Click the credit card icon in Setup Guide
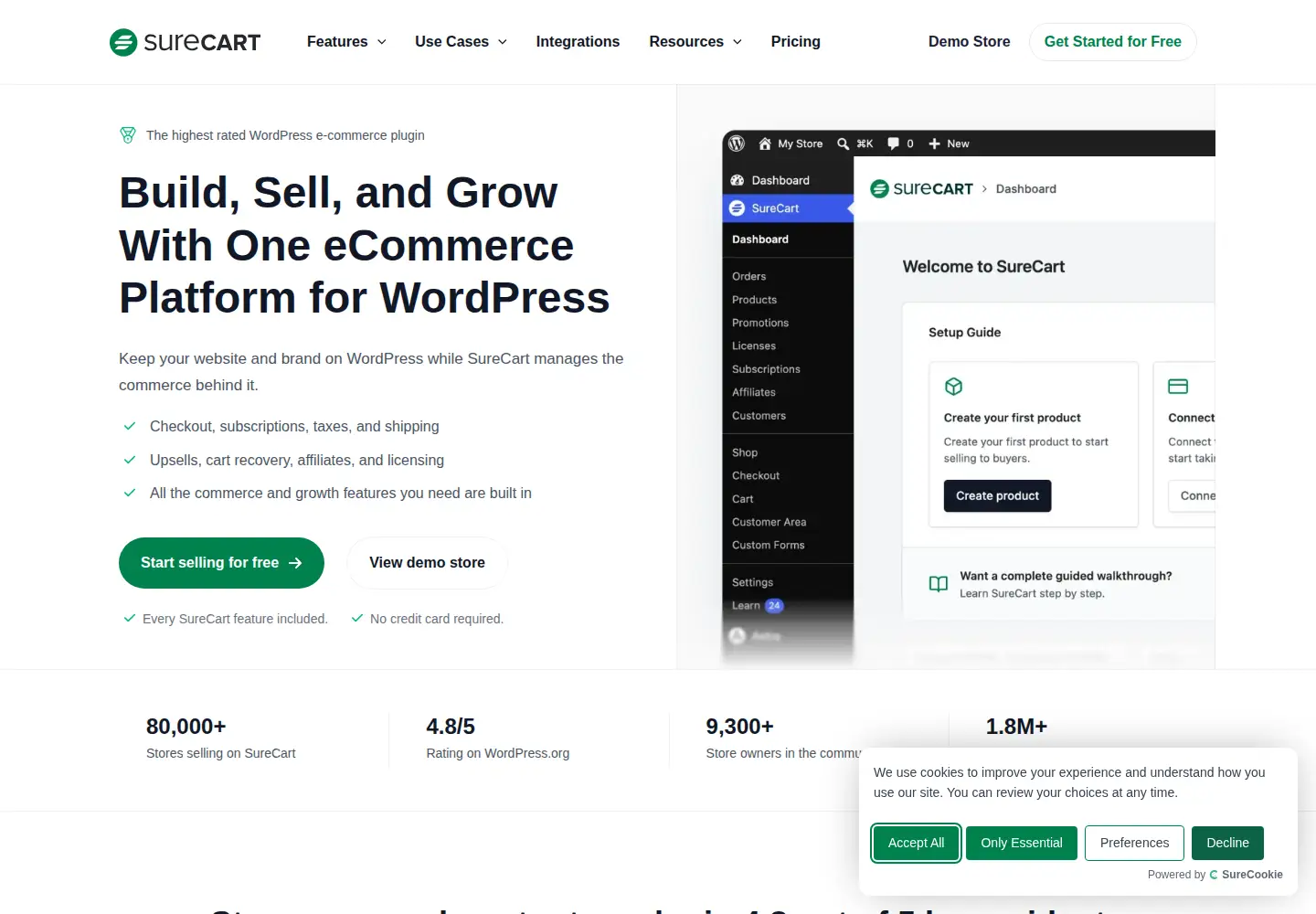The width and height of the screenshot is (1316, 914). click(x=1178, y=387)
